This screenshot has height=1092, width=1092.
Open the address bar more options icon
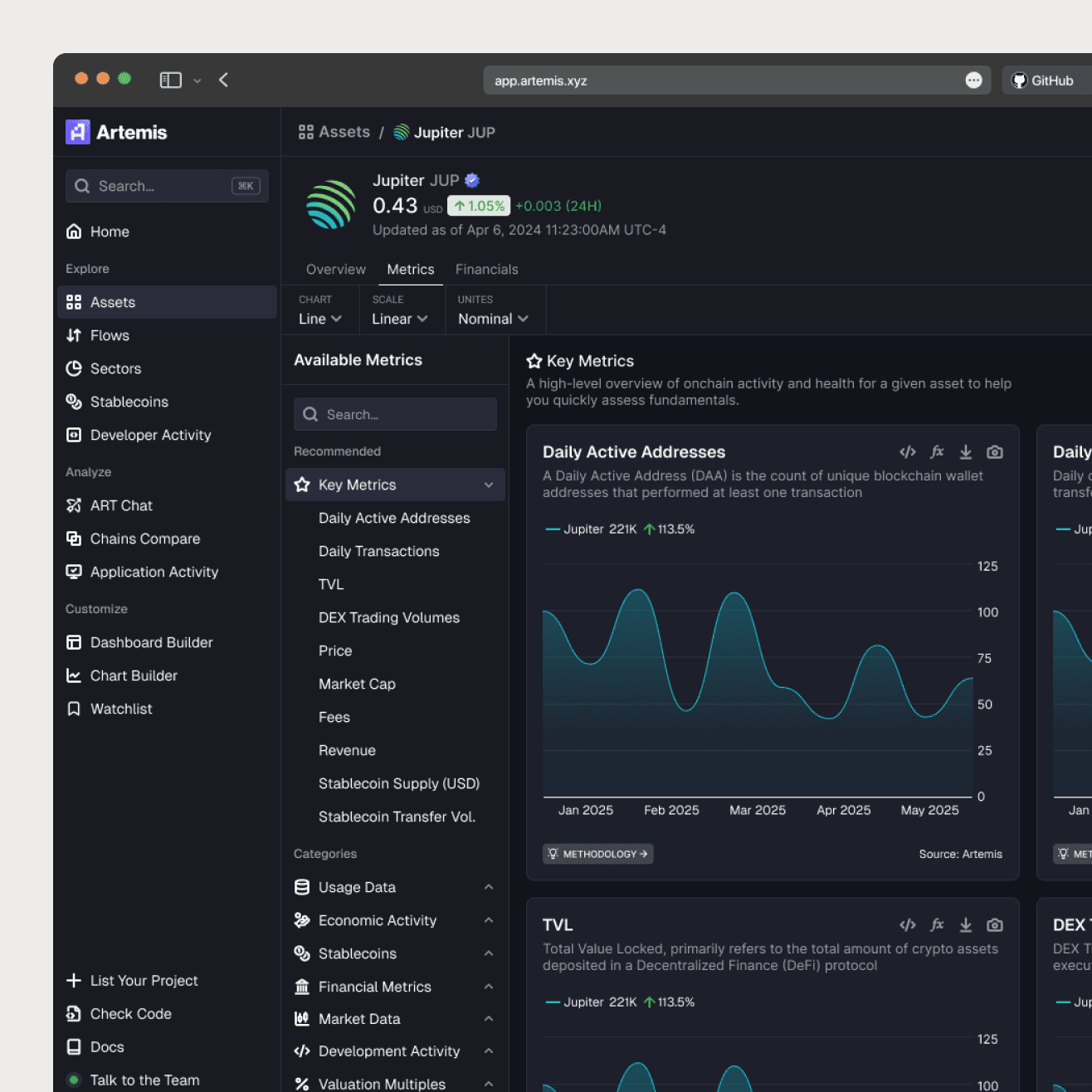tap(973, 80)
